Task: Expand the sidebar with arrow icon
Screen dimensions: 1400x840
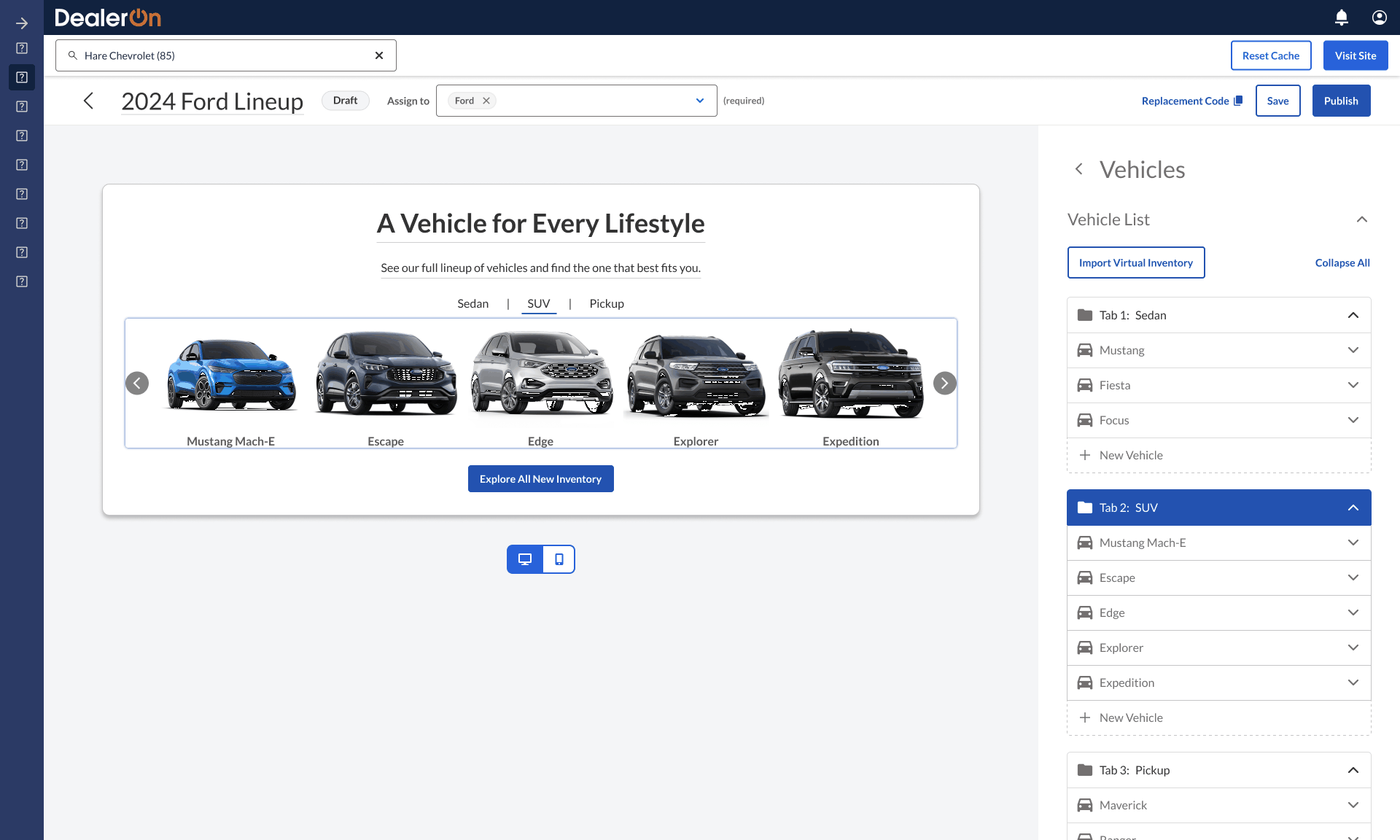Action: (x=22, y=23)
